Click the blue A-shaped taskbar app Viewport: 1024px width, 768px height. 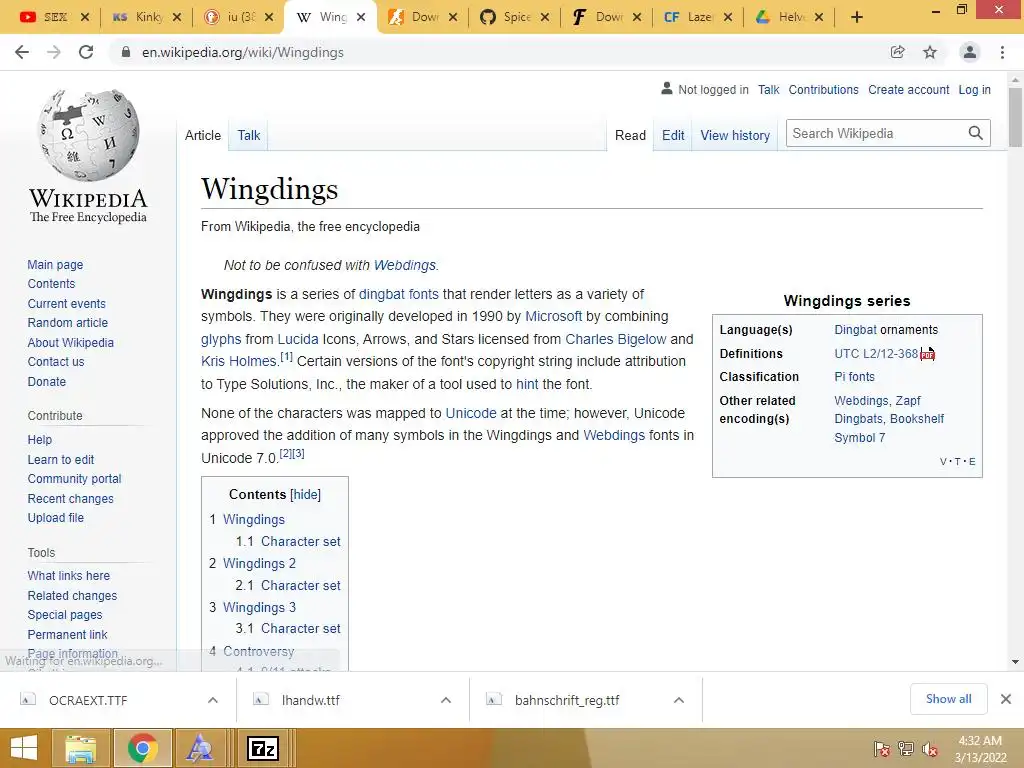pos(199,748)
